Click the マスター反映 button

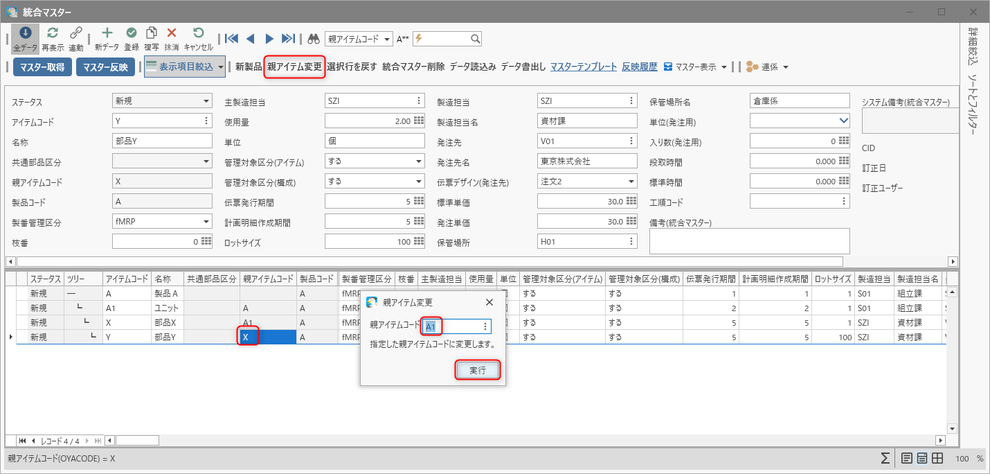click(105, 67)
